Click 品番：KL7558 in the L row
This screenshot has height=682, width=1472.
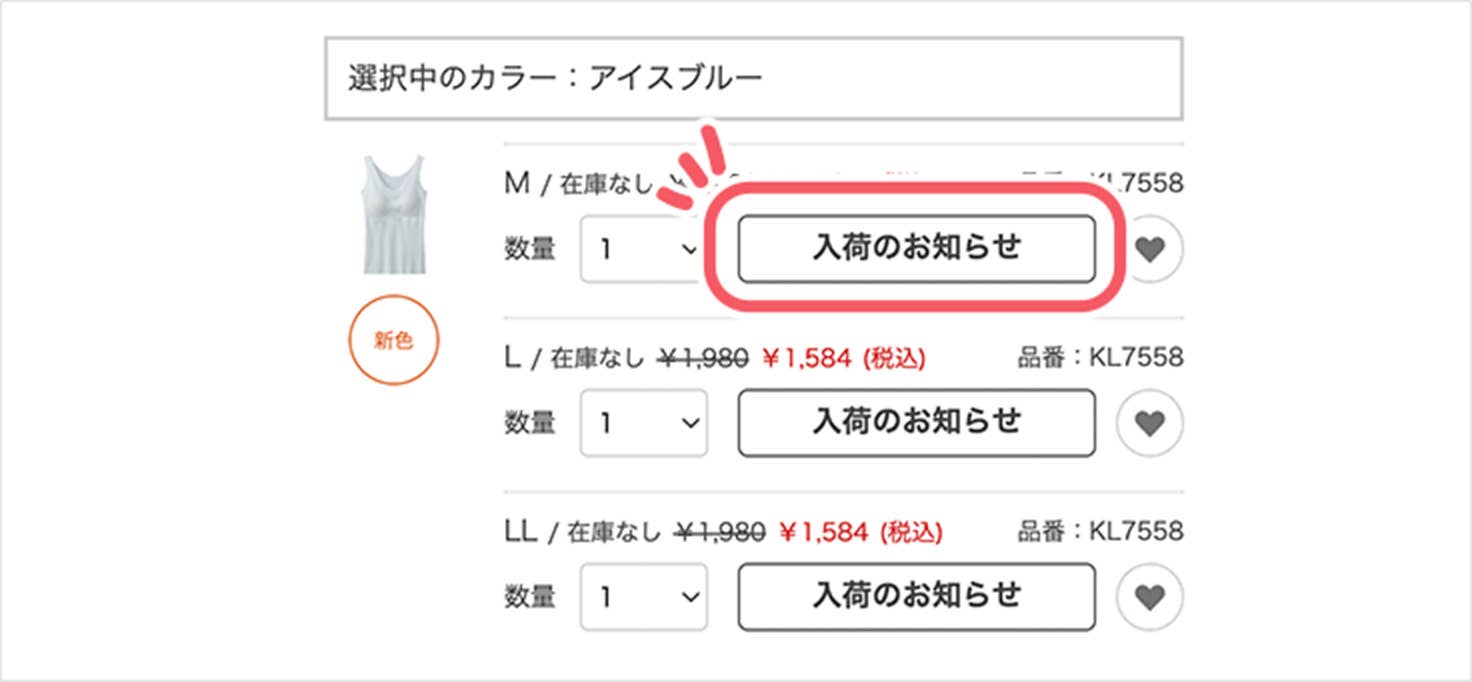(1100, 358)
